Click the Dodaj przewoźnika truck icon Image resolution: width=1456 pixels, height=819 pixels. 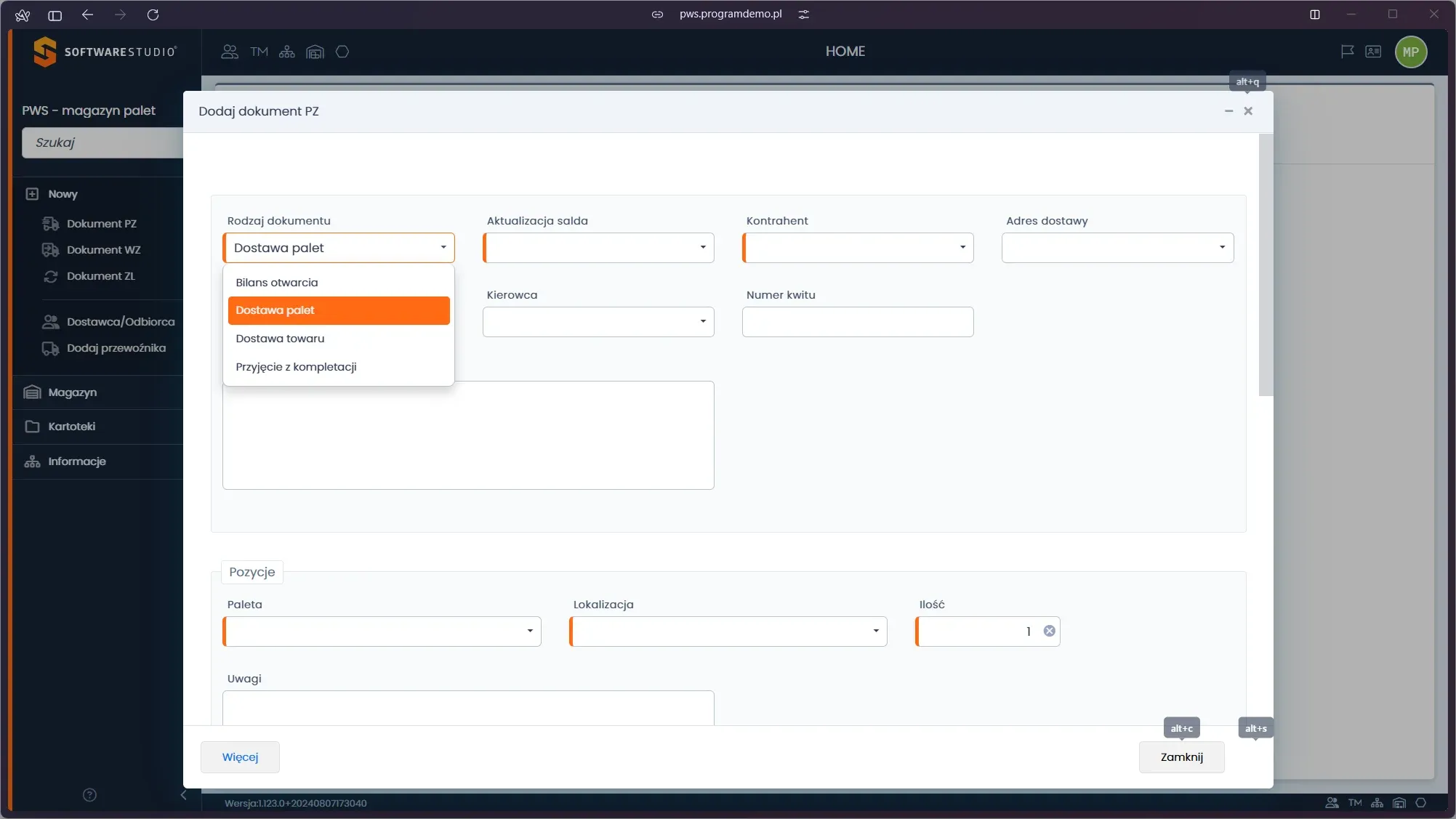pyautogui.click(x=50, y=348)
